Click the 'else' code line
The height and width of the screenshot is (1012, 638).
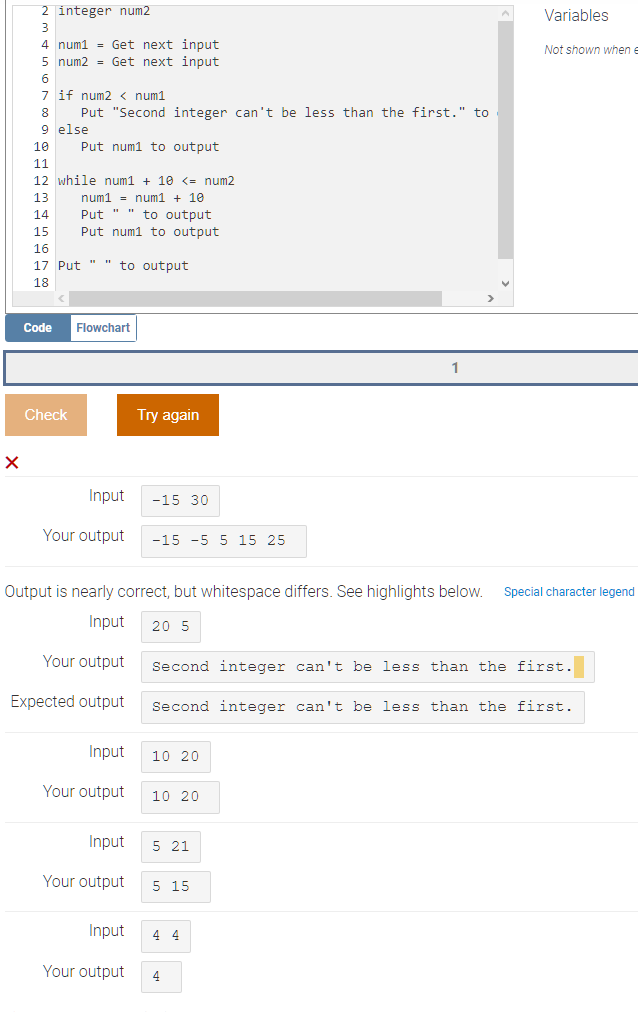click(x=73, y=130)
